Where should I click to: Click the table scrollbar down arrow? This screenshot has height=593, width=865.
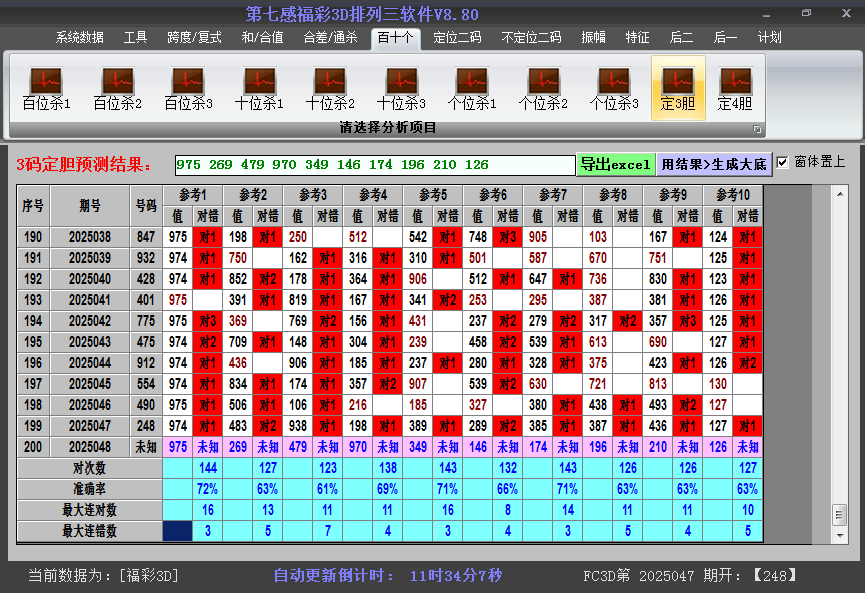tap(840, 535)
